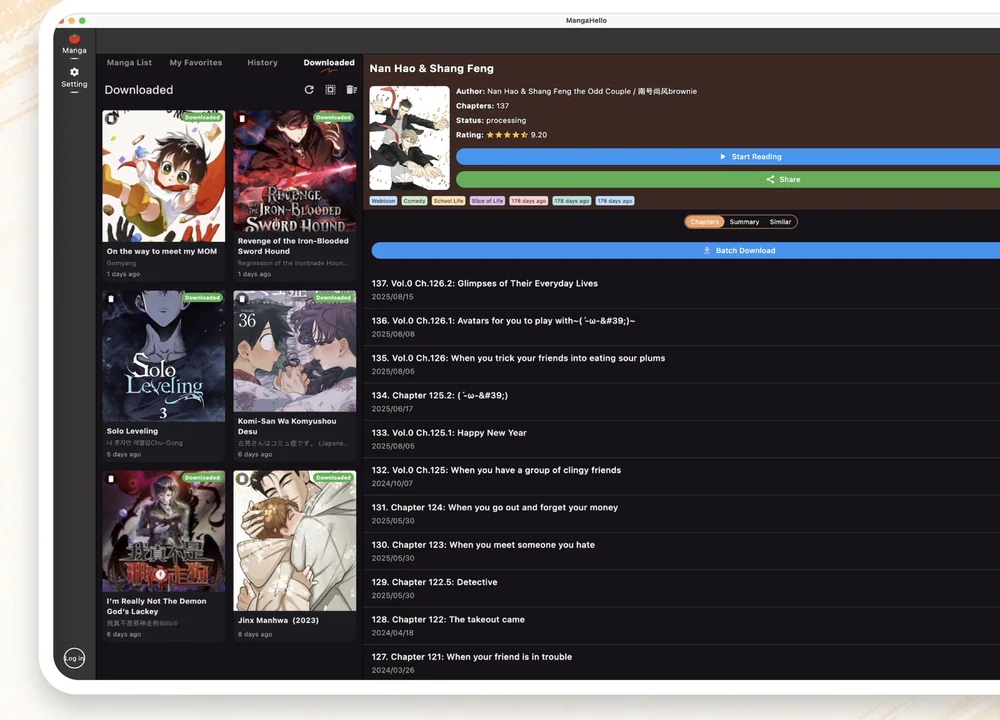Refresh the Downloaded list
Image resolution: width=1000 pixels, height=720 pixels.
click(309, 90)
